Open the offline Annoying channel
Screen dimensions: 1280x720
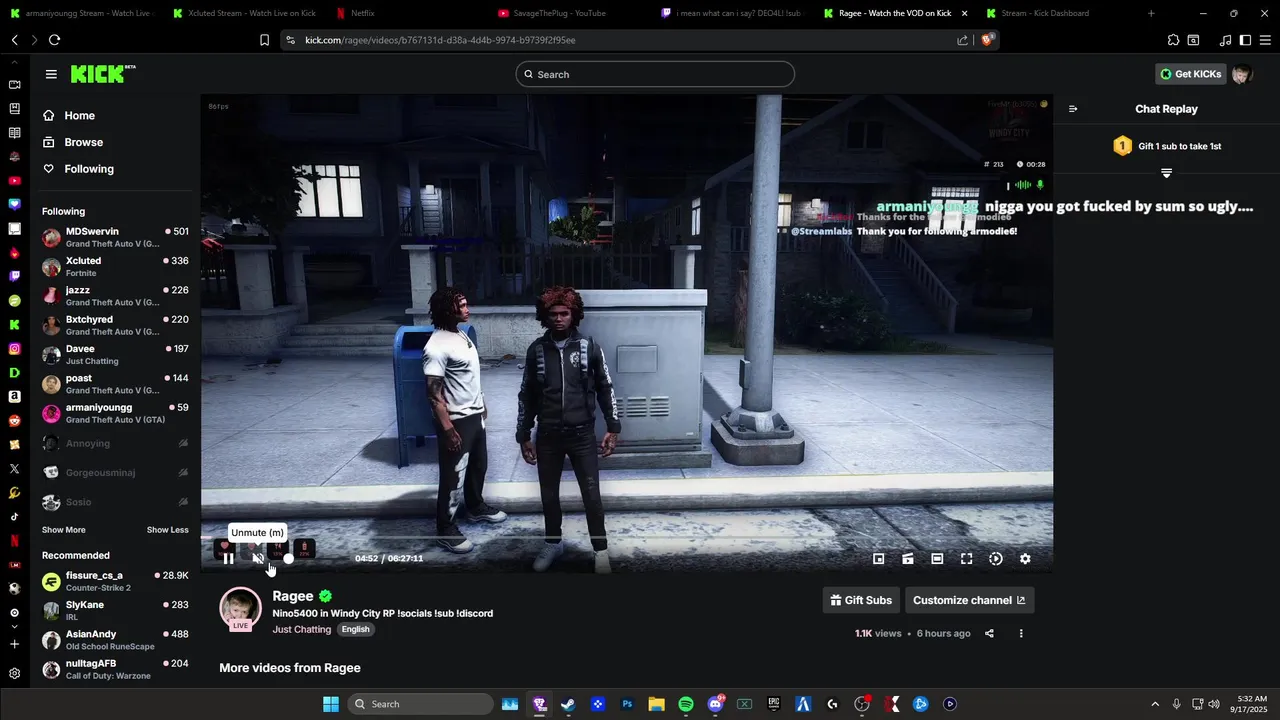(x=115, y=443)
